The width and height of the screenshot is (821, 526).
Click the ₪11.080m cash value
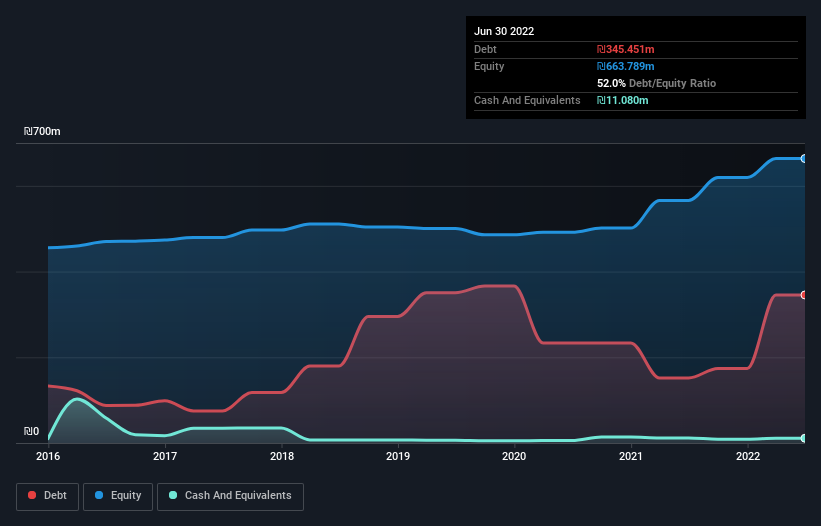623,100
